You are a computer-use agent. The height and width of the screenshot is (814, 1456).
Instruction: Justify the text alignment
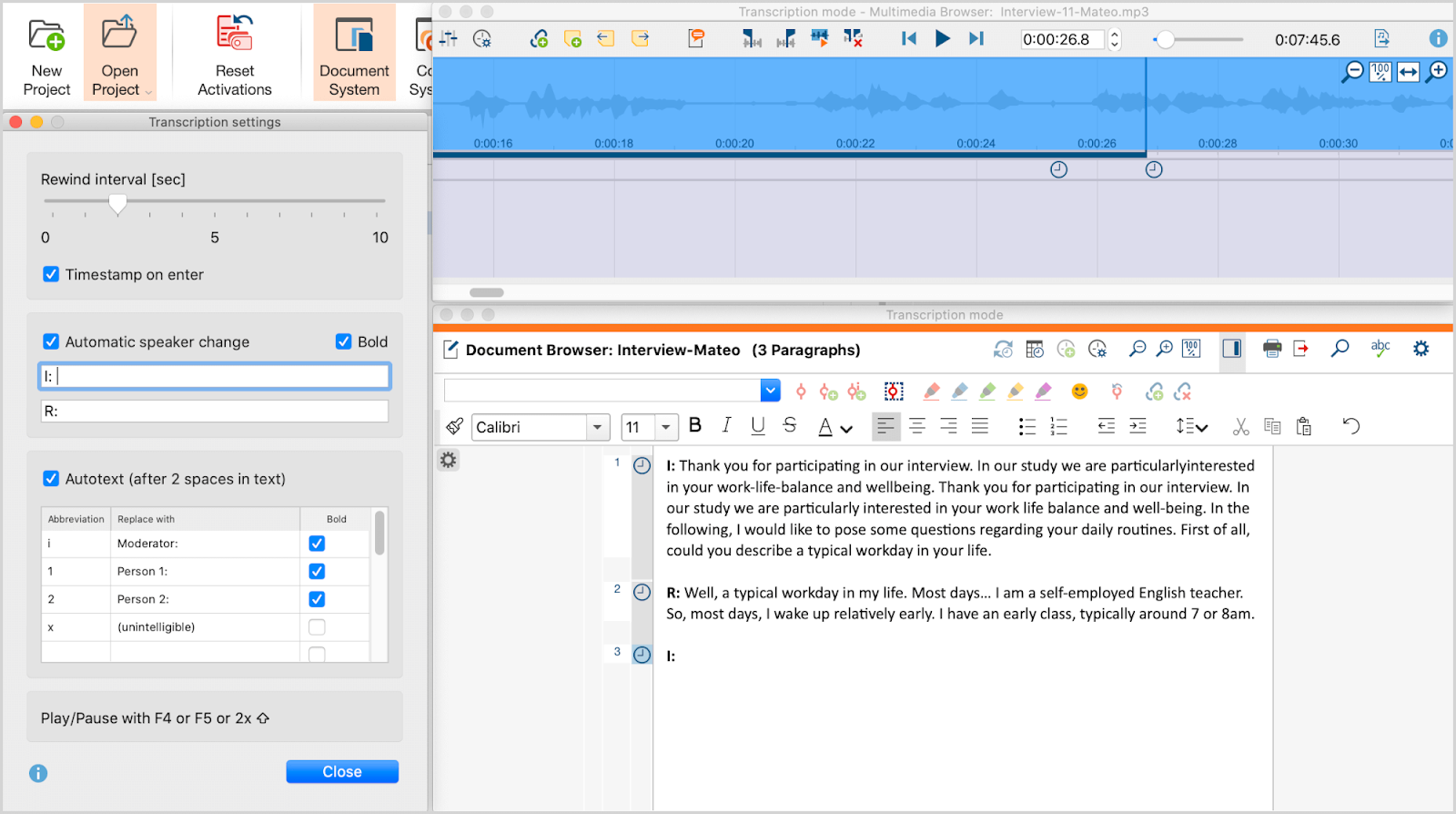[980, 426]
